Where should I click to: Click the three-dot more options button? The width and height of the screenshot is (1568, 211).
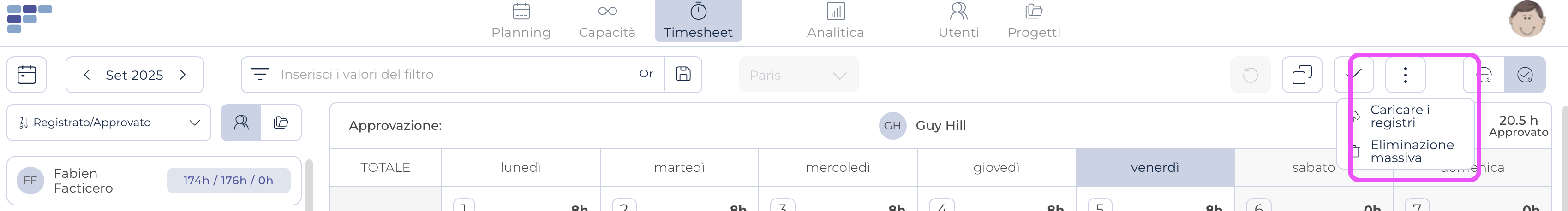coord(1405,75)
